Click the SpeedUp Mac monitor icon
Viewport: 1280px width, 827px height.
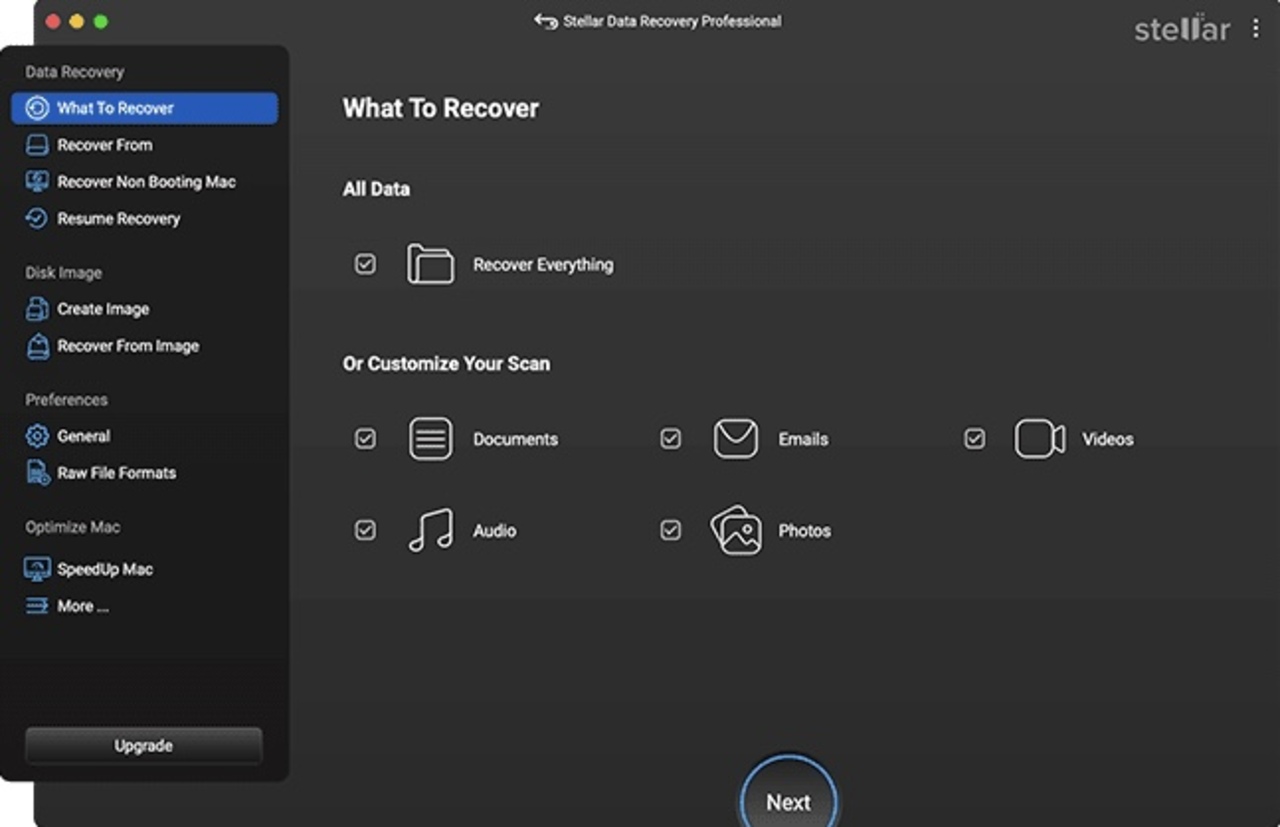pos(37,569)
